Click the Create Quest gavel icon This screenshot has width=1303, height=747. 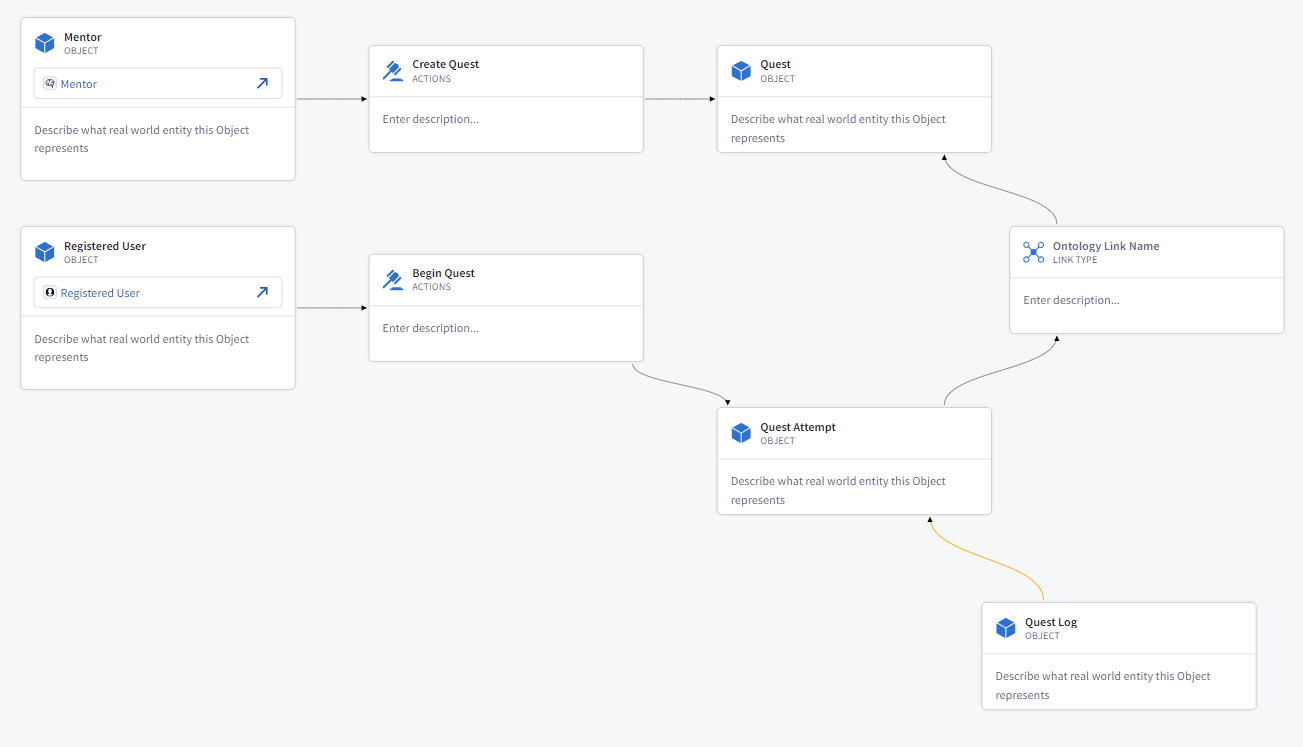(393, 71)
